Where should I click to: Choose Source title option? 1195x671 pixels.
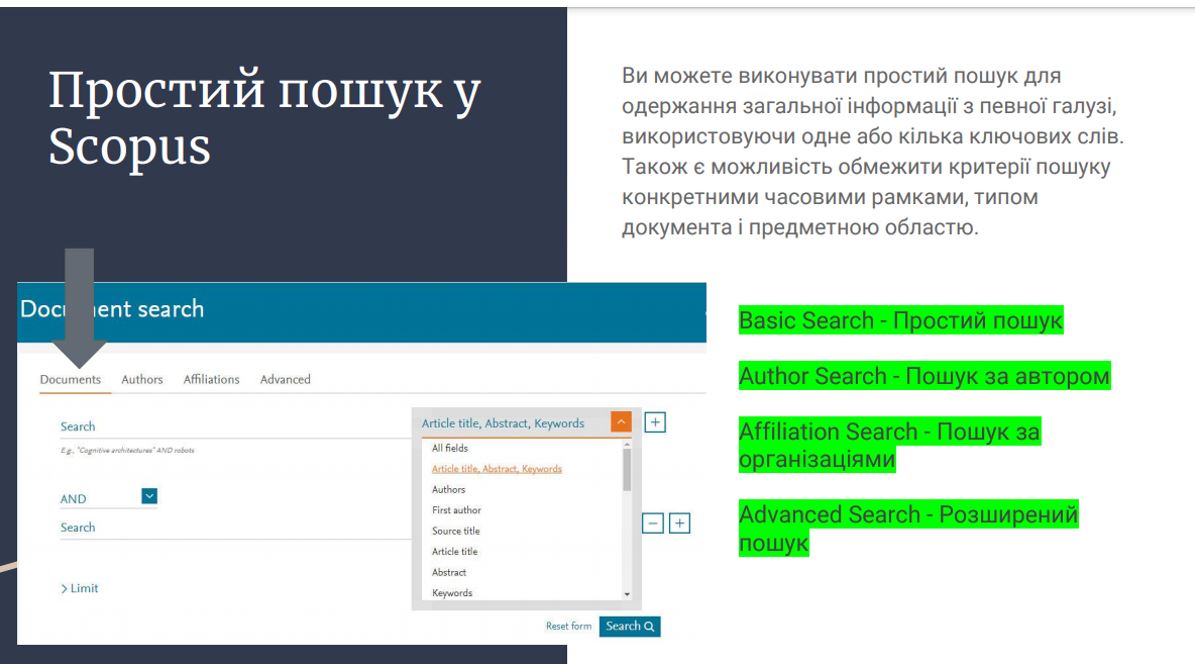pyautogui.click(x=456, y=531)
